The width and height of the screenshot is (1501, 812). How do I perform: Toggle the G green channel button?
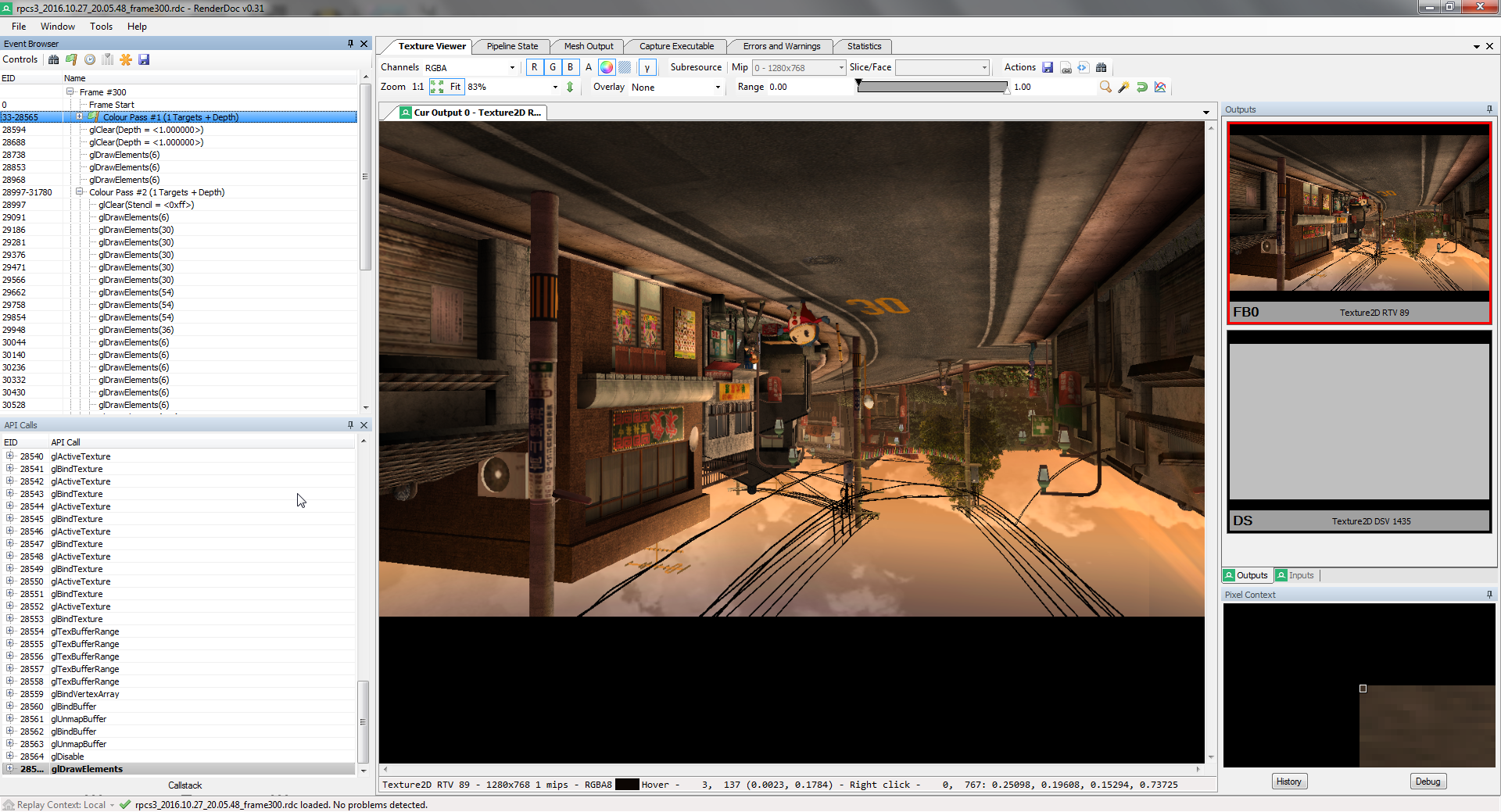click(553, 67)
